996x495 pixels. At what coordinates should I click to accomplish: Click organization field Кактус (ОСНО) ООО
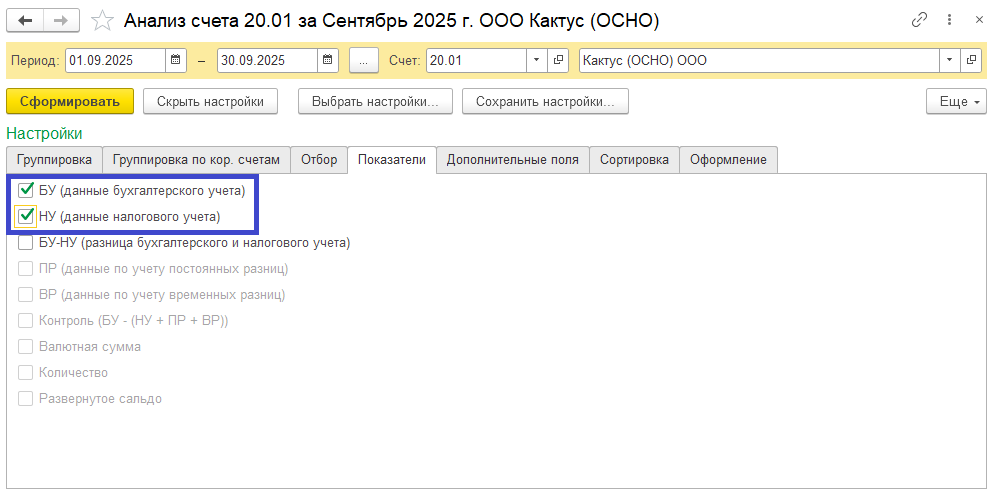coord(760,60)
